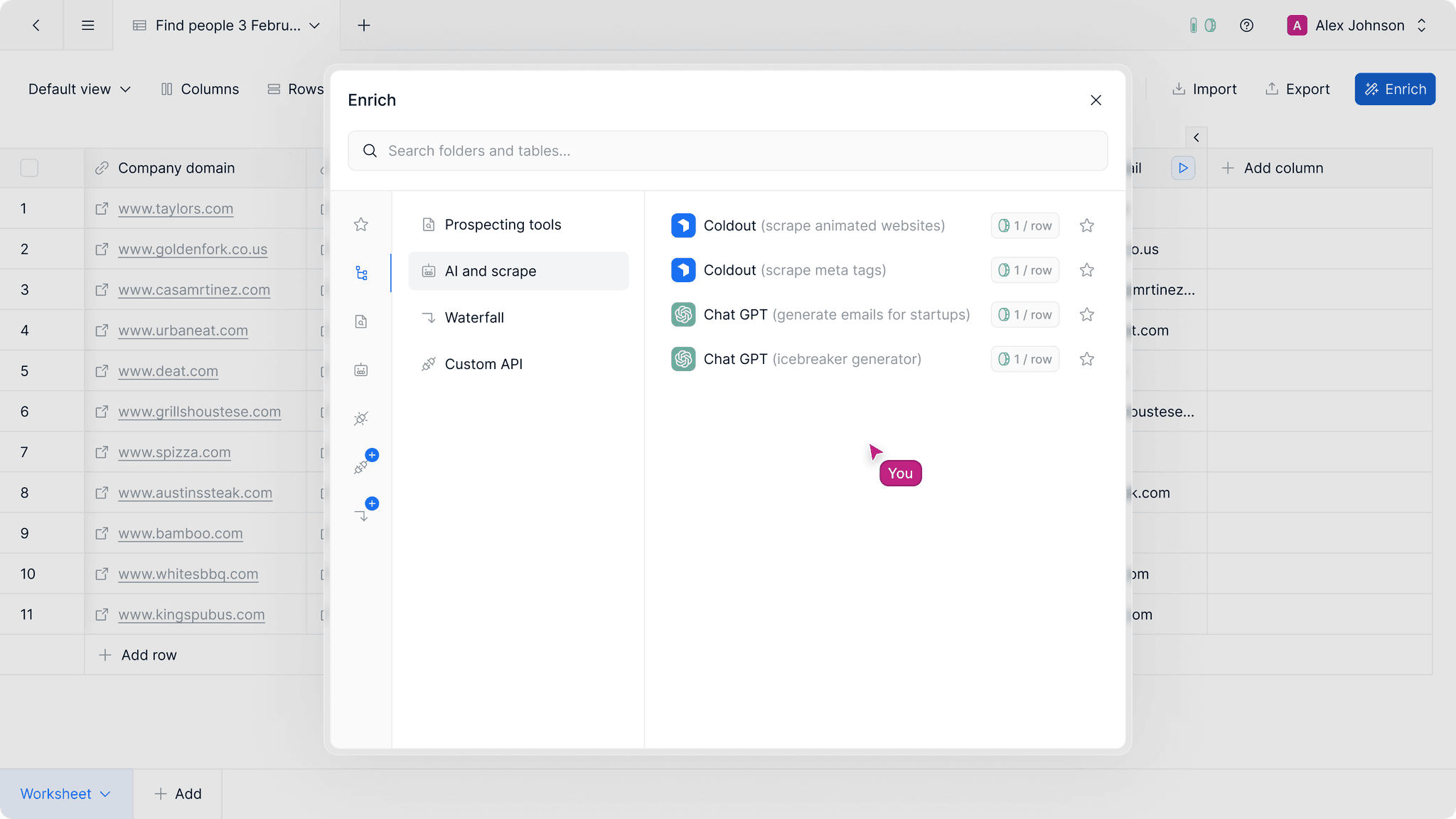1456x819 pixels.
Task: Open www.goldenfork.co.us link
Action: [193, 249]
